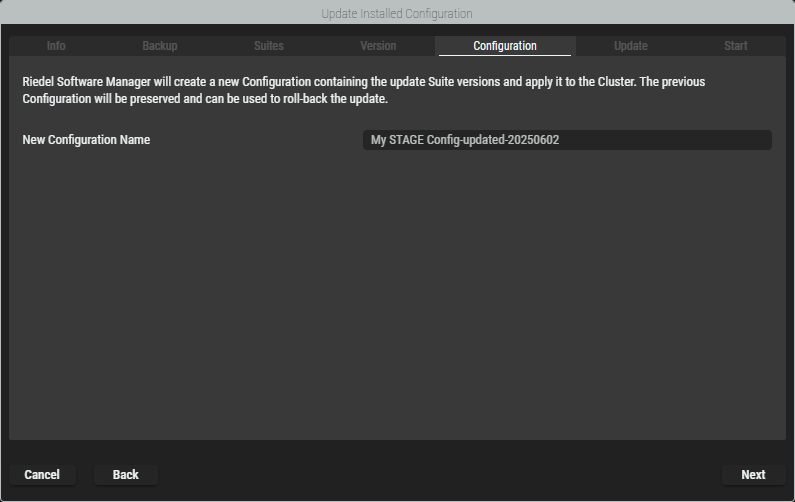Image resolution: width=795 pixels, height=502 pixels.
Task: Click the 'Update Installed Configuration' title bar
Action: [397, 13]
